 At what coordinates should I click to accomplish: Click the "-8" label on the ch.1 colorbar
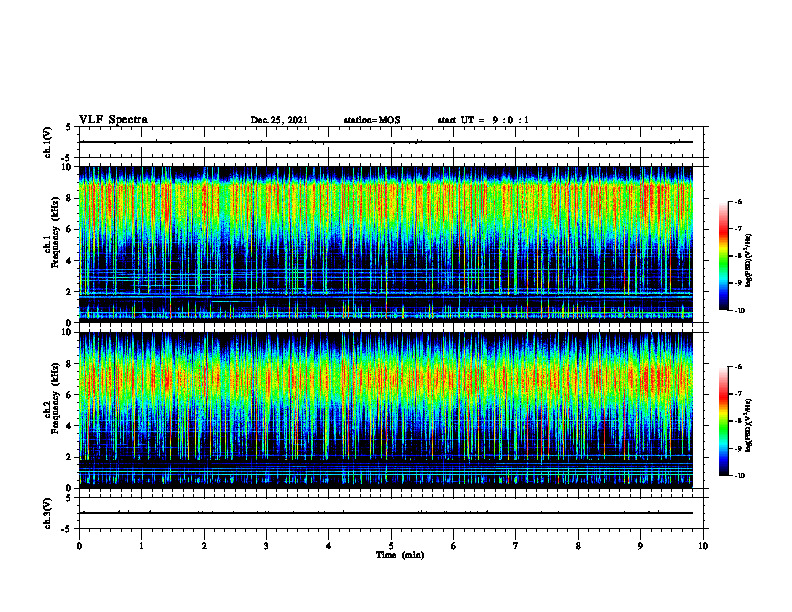(738, 256)
